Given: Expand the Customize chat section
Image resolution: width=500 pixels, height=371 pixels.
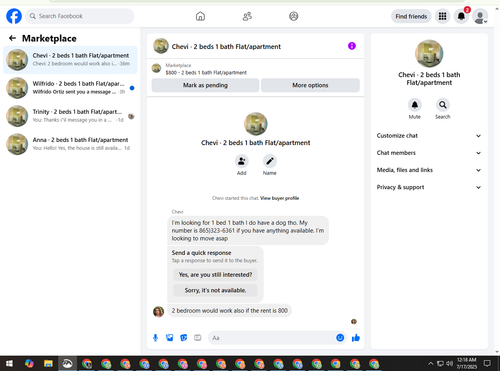Looking at the screenshot, I should (x=429, y=136).
